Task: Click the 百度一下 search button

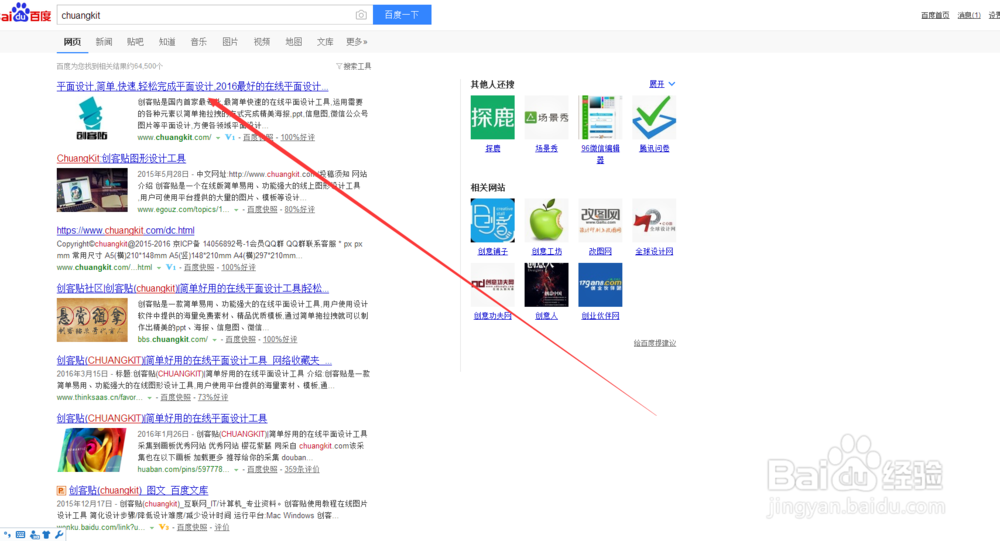Action: (402, 15)
